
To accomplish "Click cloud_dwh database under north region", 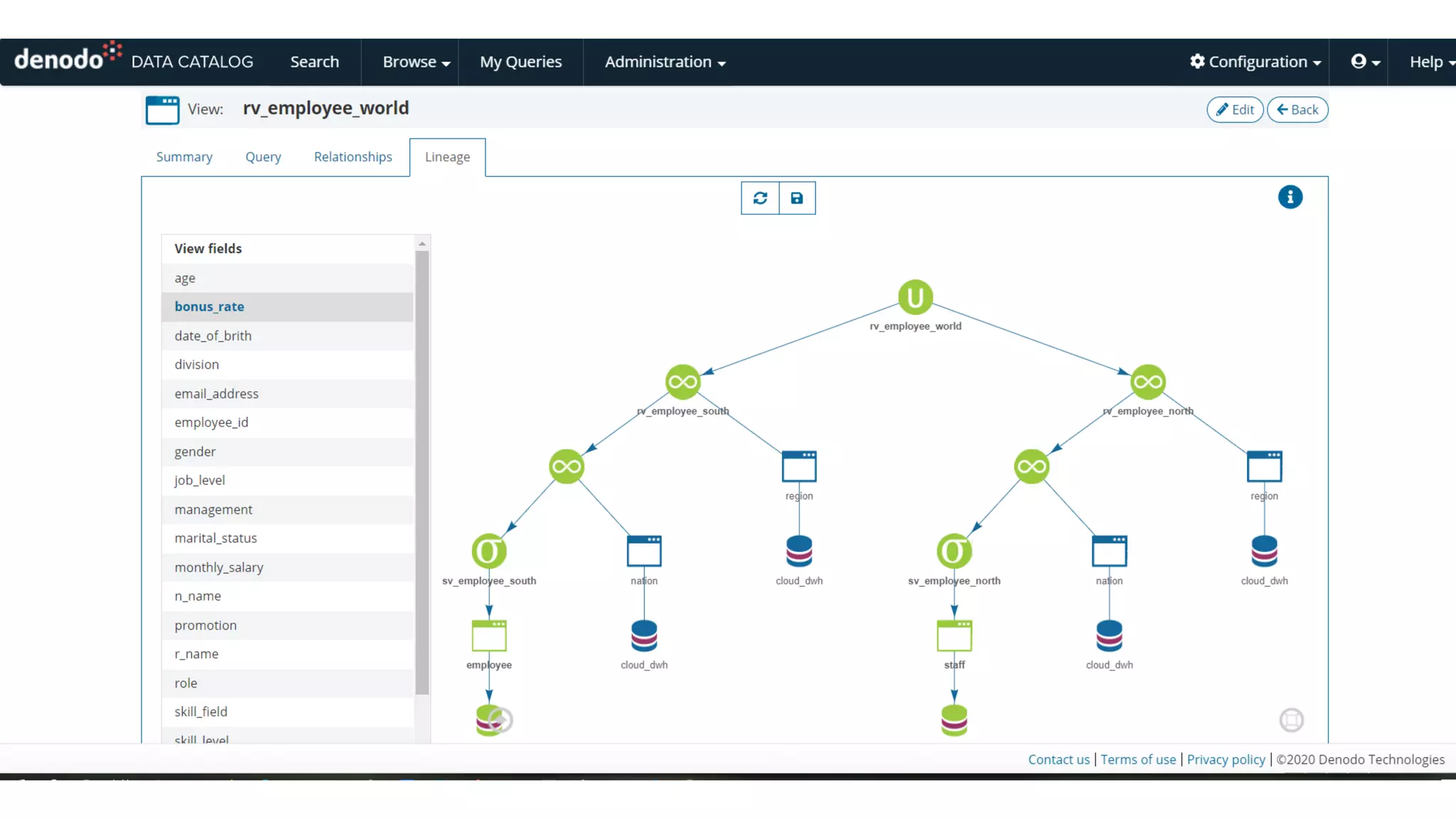I will pyautogui.click(x=1264, y=552).
